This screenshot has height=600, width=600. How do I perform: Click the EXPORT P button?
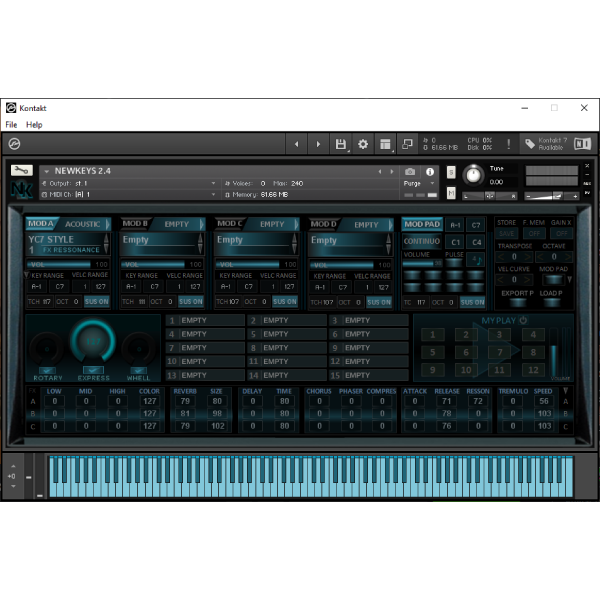(518, 302)
